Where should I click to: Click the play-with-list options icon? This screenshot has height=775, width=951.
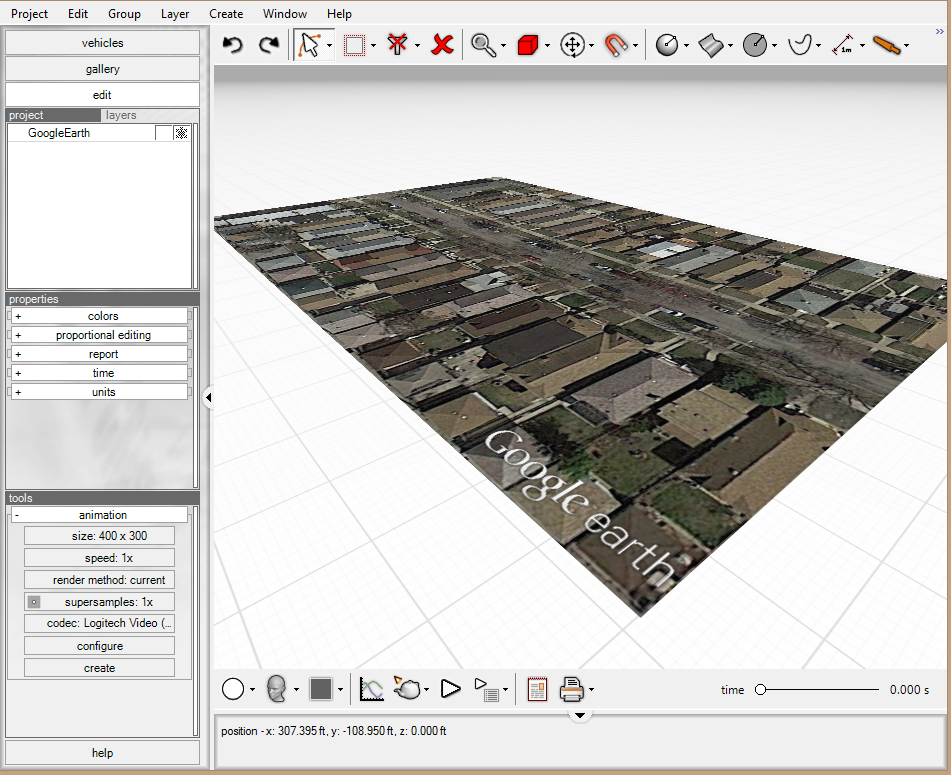(x=486, y=690)
